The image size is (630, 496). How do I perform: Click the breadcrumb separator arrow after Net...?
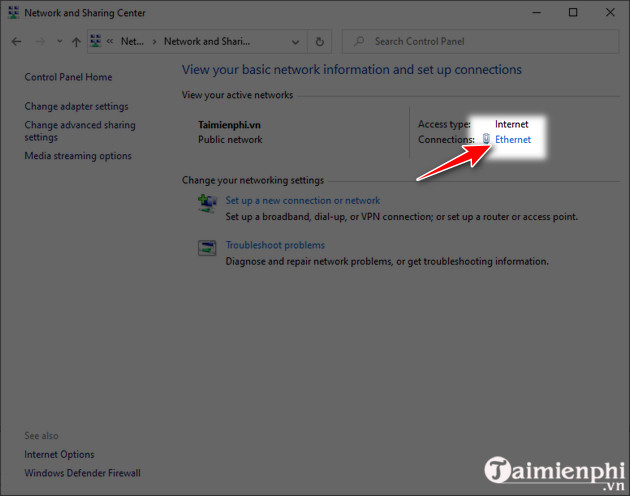(x=154, y=41)
